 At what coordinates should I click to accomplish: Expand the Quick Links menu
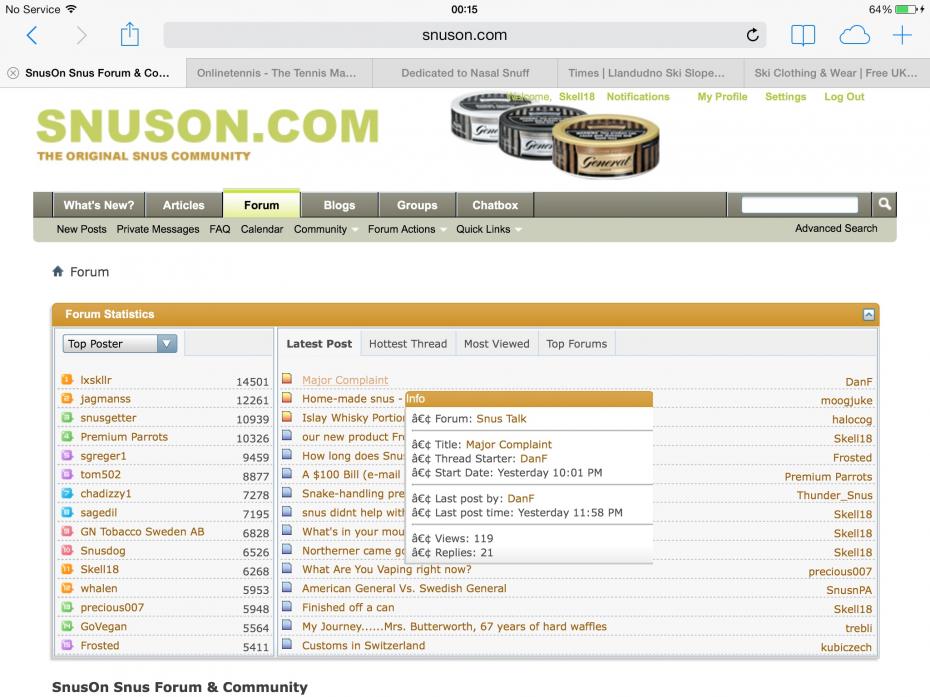click(487, 229)
